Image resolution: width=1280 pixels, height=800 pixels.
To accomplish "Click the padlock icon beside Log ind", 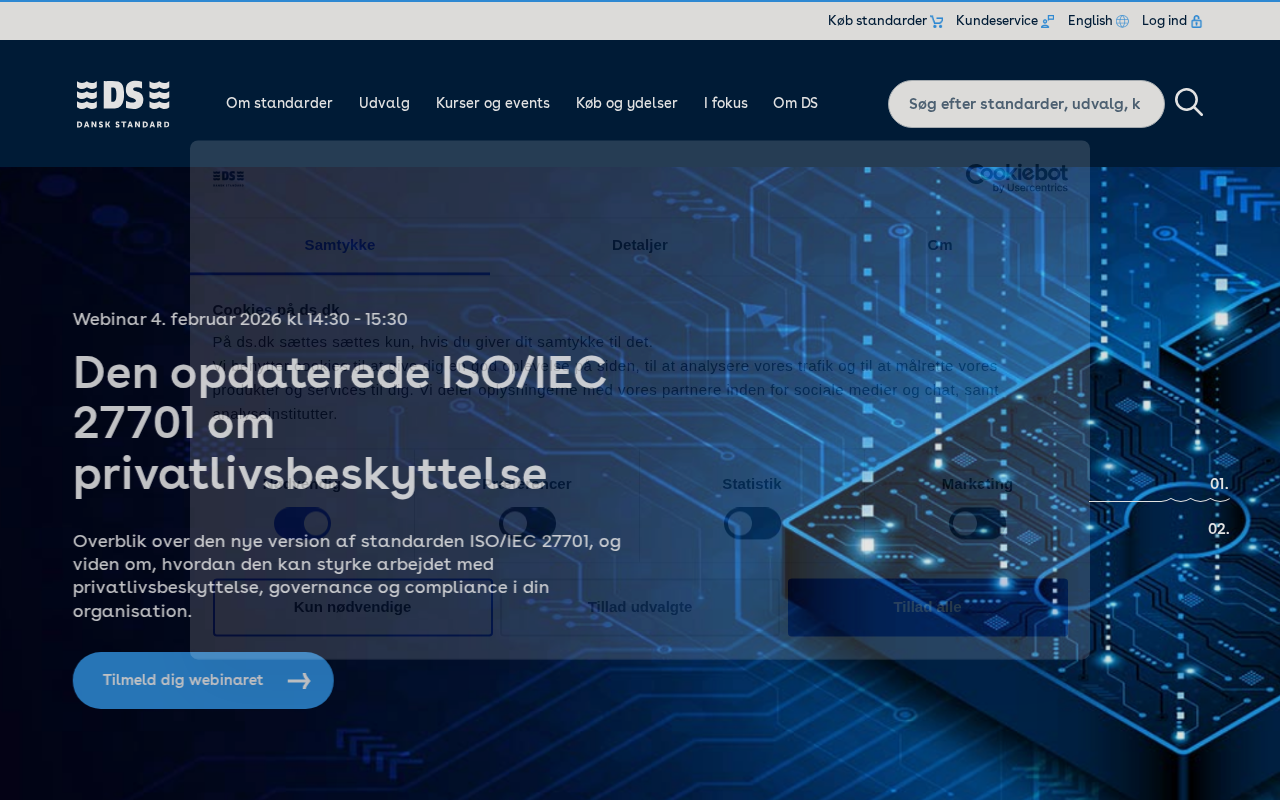I will coord(1196,21).
